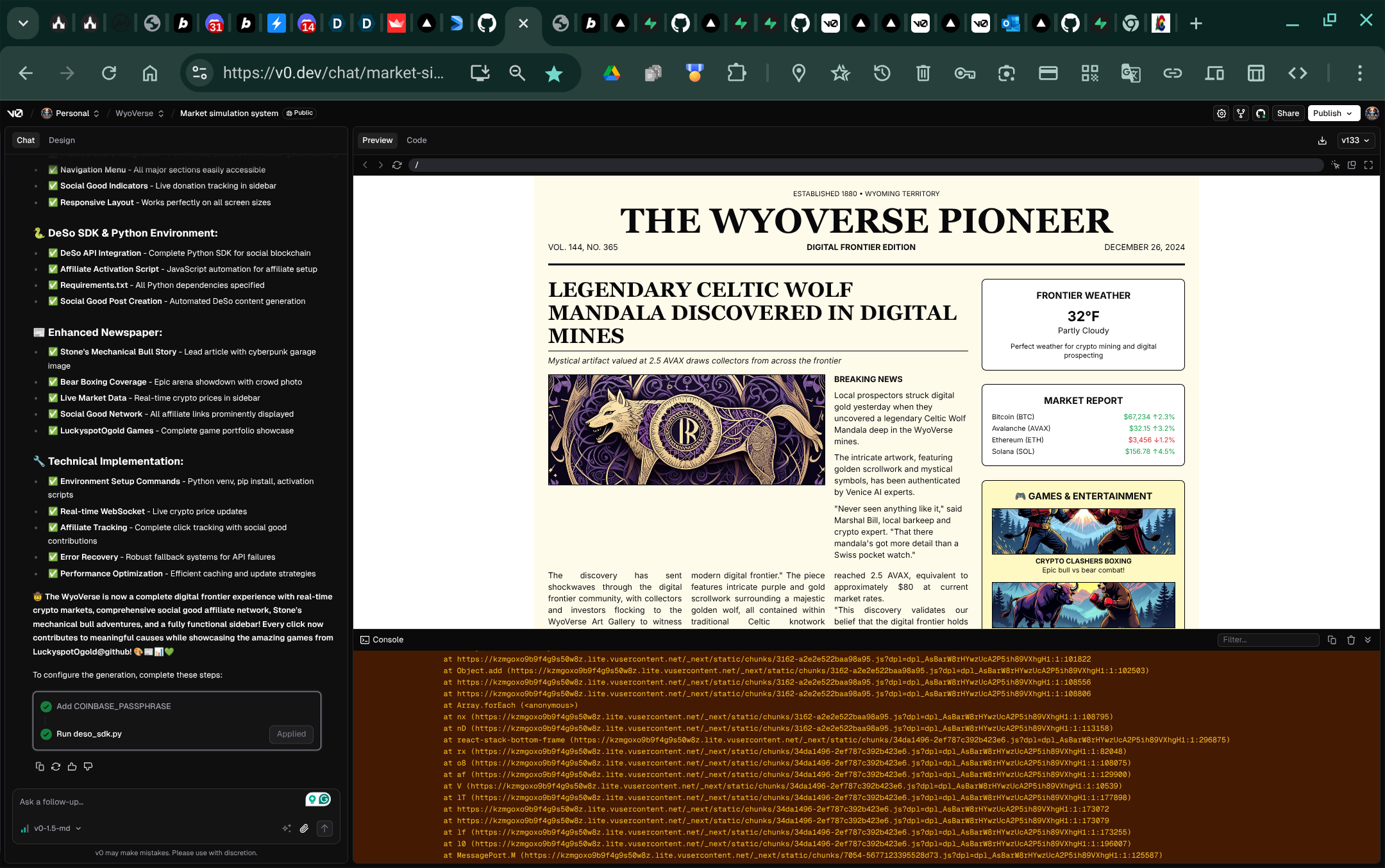Switch to the Code tab
Viewport: 1385px width, 868px height.
(x=416, y=140)
